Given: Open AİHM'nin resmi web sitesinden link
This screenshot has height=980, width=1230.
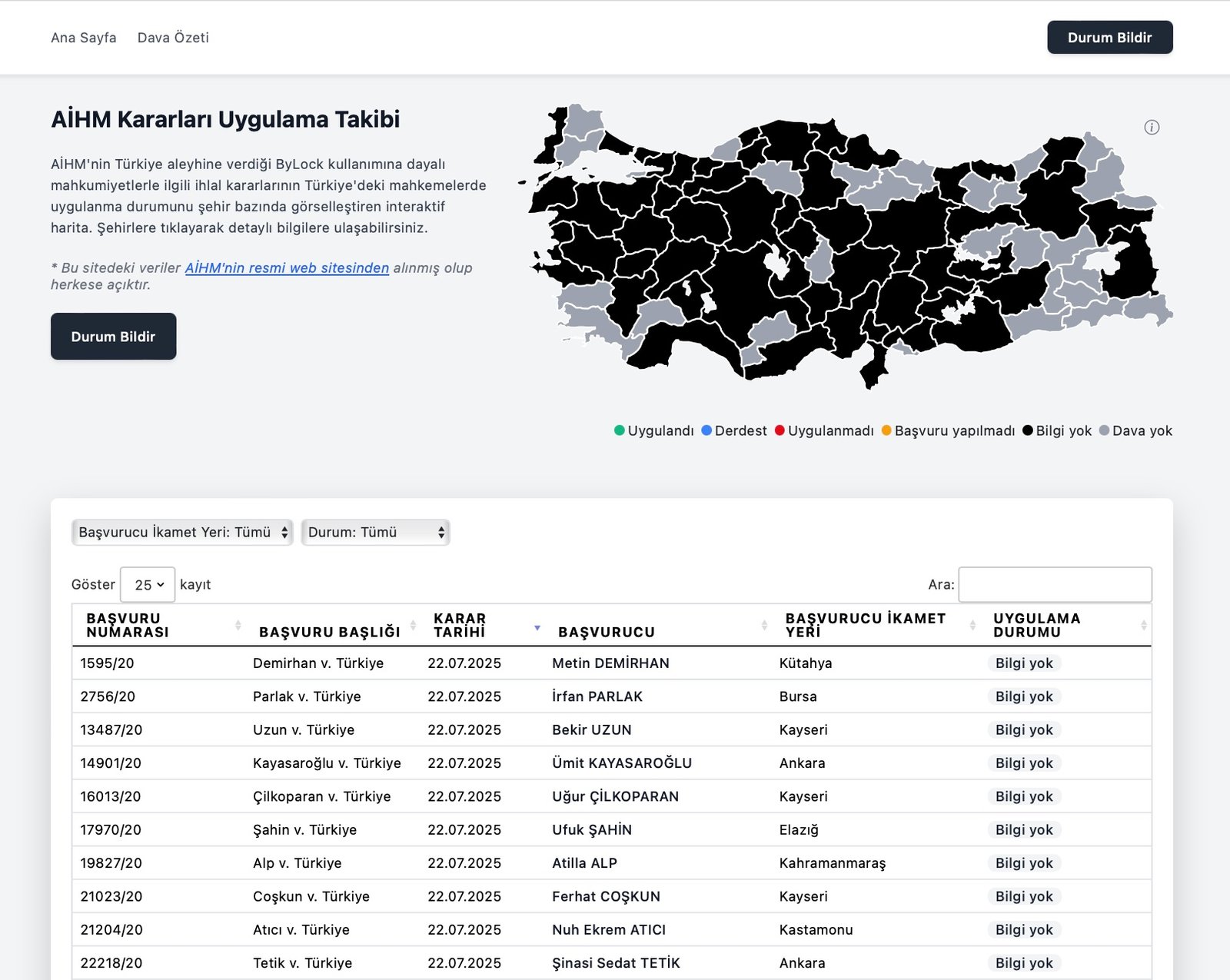Looking at the screenshot, I should pos(287,268).
